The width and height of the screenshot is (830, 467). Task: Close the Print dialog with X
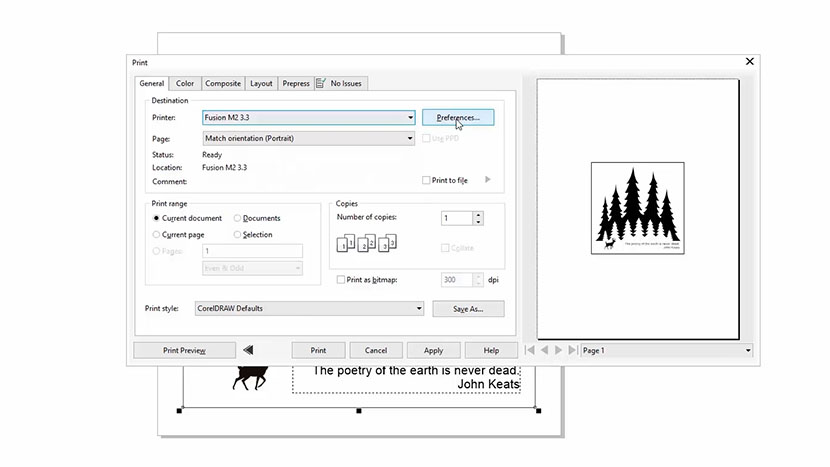750,62
